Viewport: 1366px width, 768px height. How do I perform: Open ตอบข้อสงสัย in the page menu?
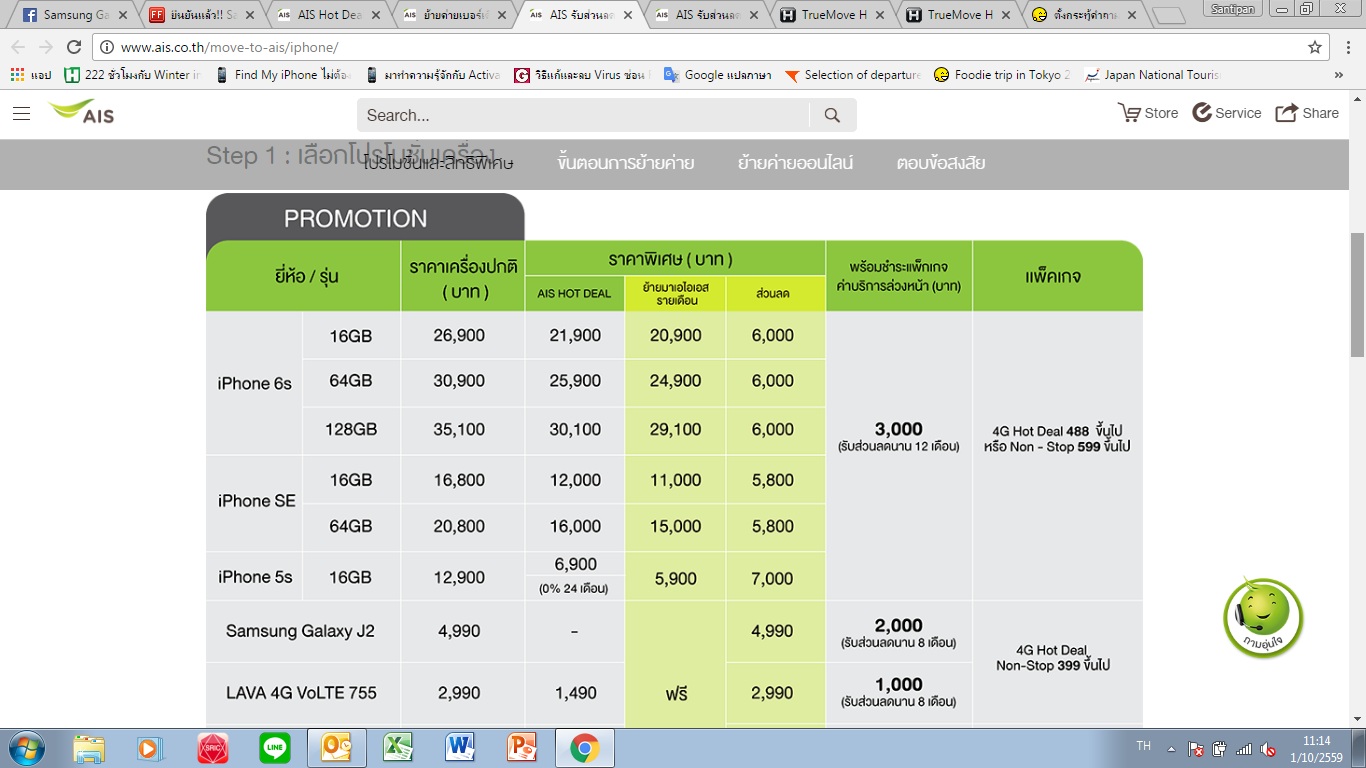click(x=941, y=163)
